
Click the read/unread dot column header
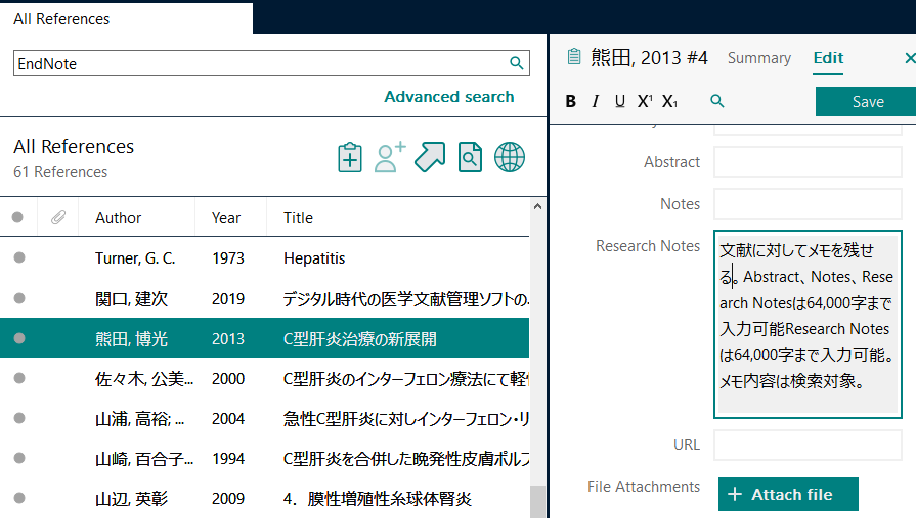click(x=18, y=217)
